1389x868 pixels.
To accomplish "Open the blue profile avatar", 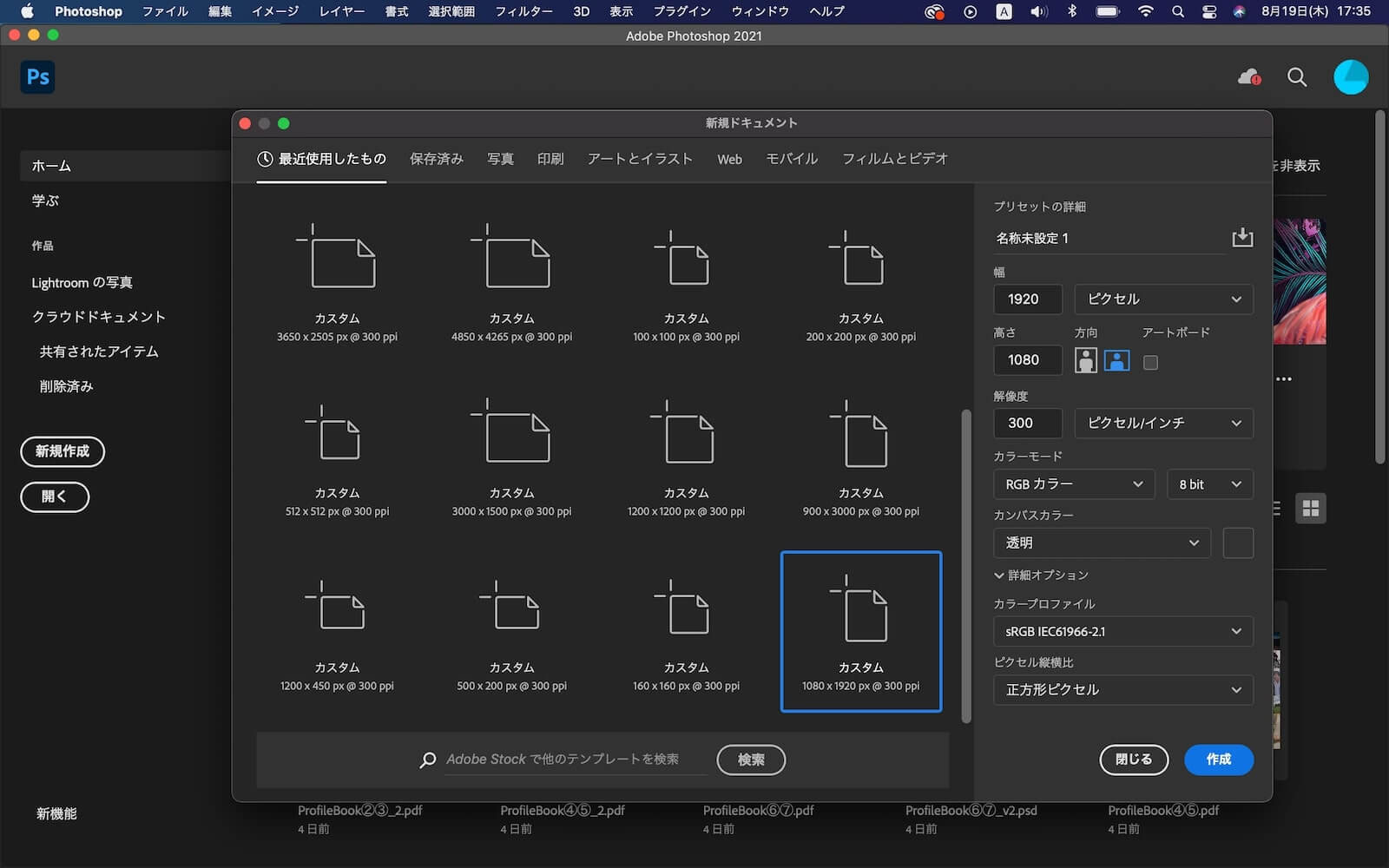I will pos(1351,77).
